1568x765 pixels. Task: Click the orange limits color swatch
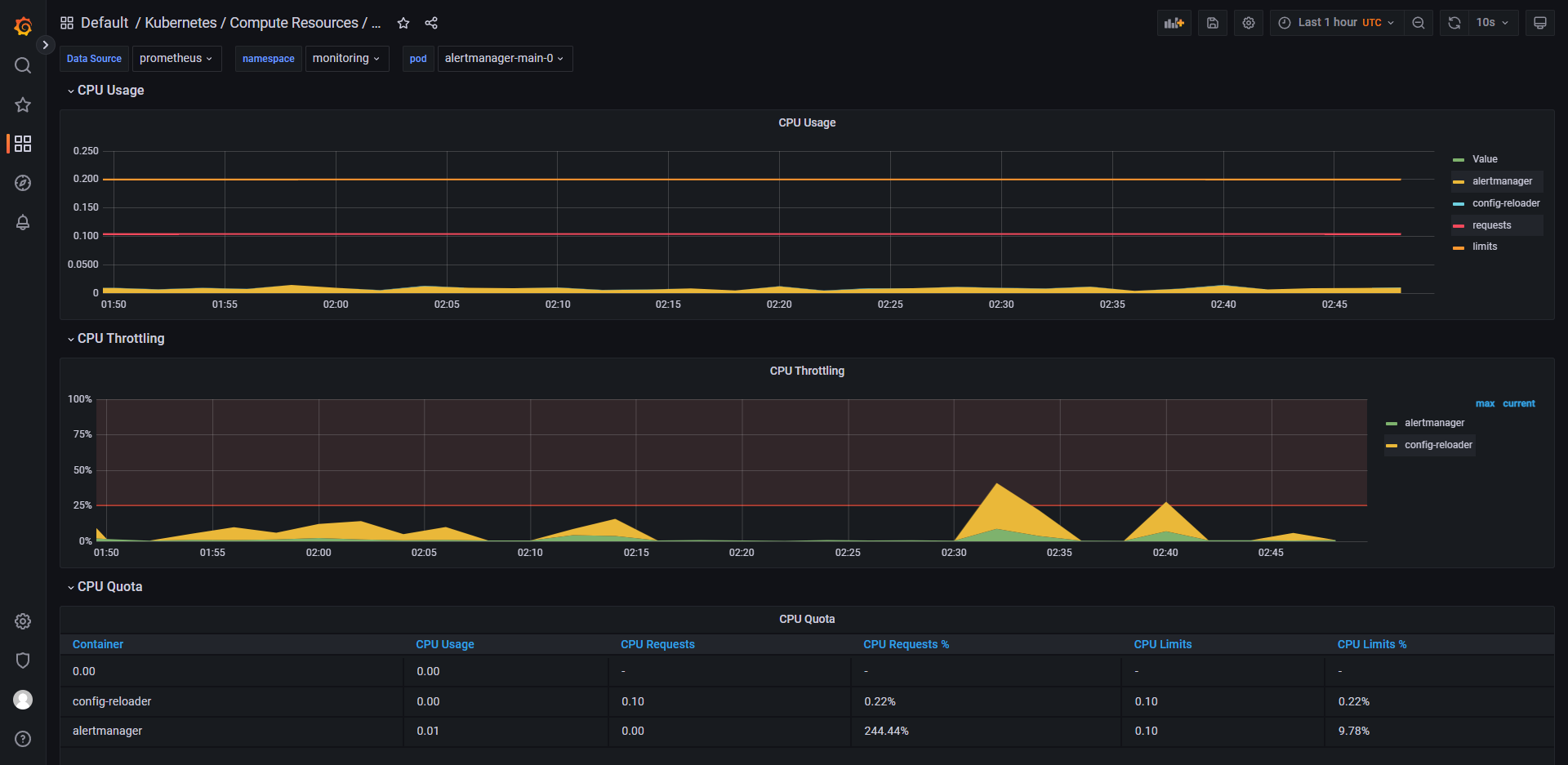pyautogui.click(x=1459, y=247)
